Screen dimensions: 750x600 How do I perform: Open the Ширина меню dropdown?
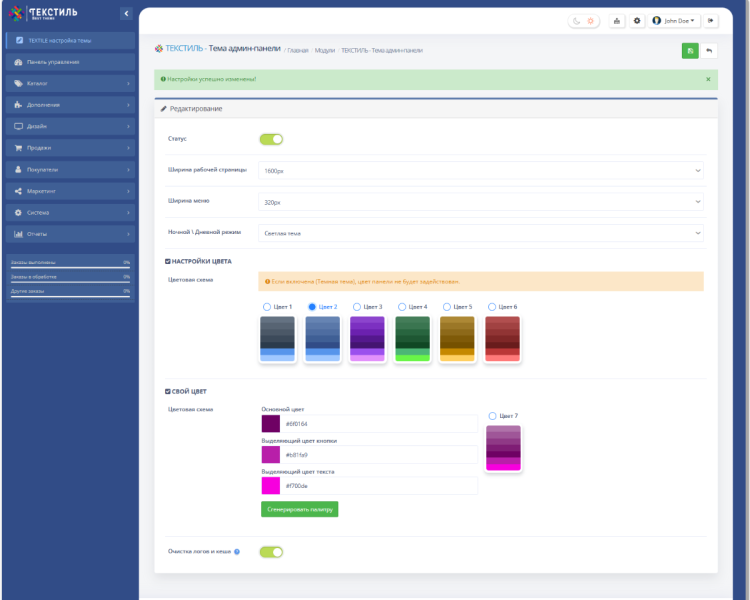point(481,202)
